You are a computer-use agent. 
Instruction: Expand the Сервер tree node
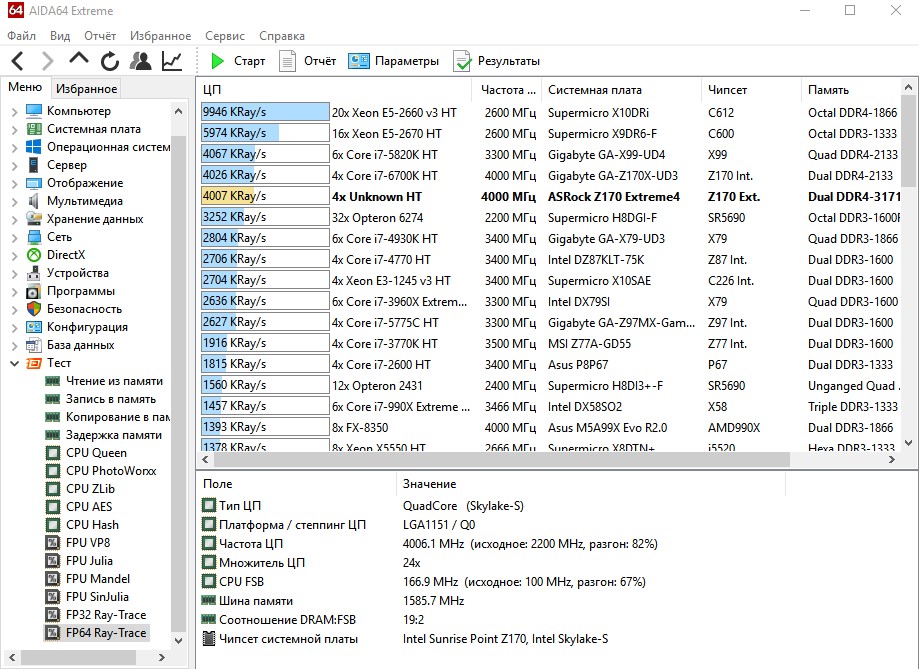[15, 166]
